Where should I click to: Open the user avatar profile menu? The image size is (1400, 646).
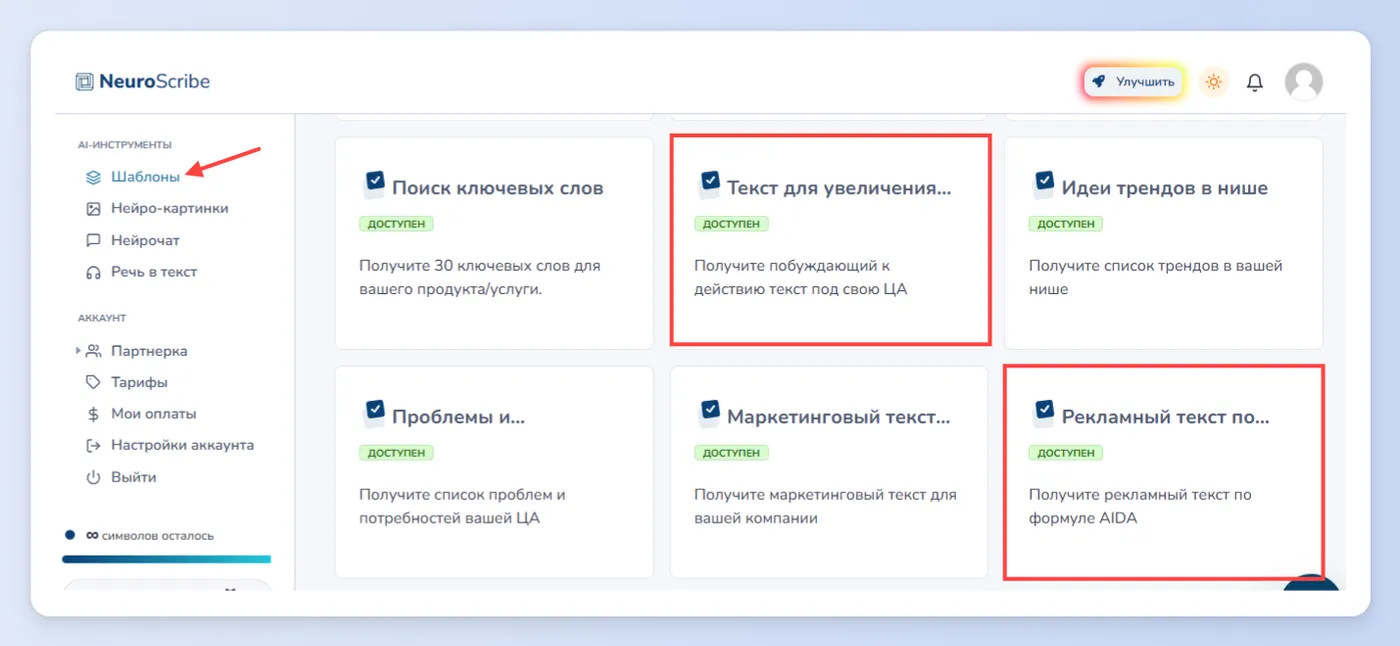click(1303, 82)
